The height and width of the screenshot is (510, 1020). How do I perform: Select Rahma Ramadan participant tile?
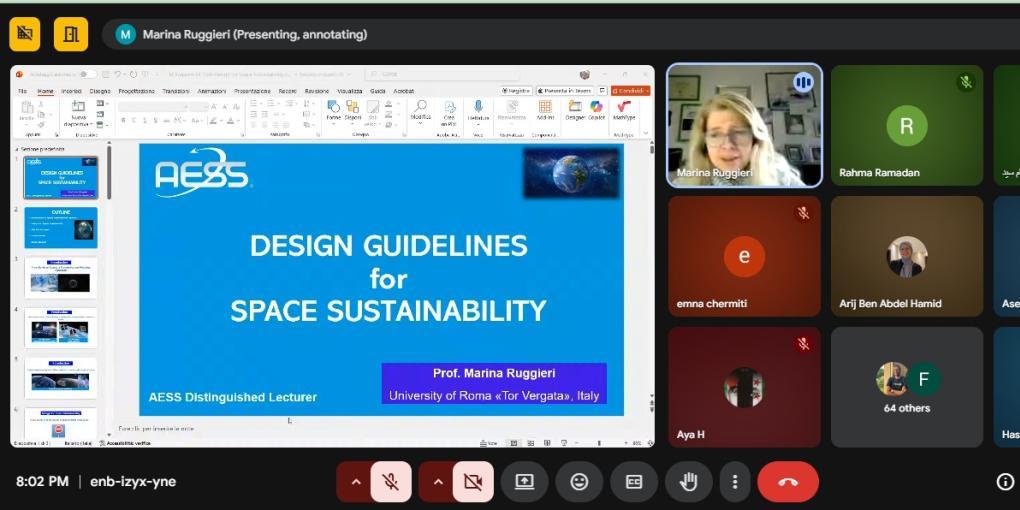coord(907,125)
